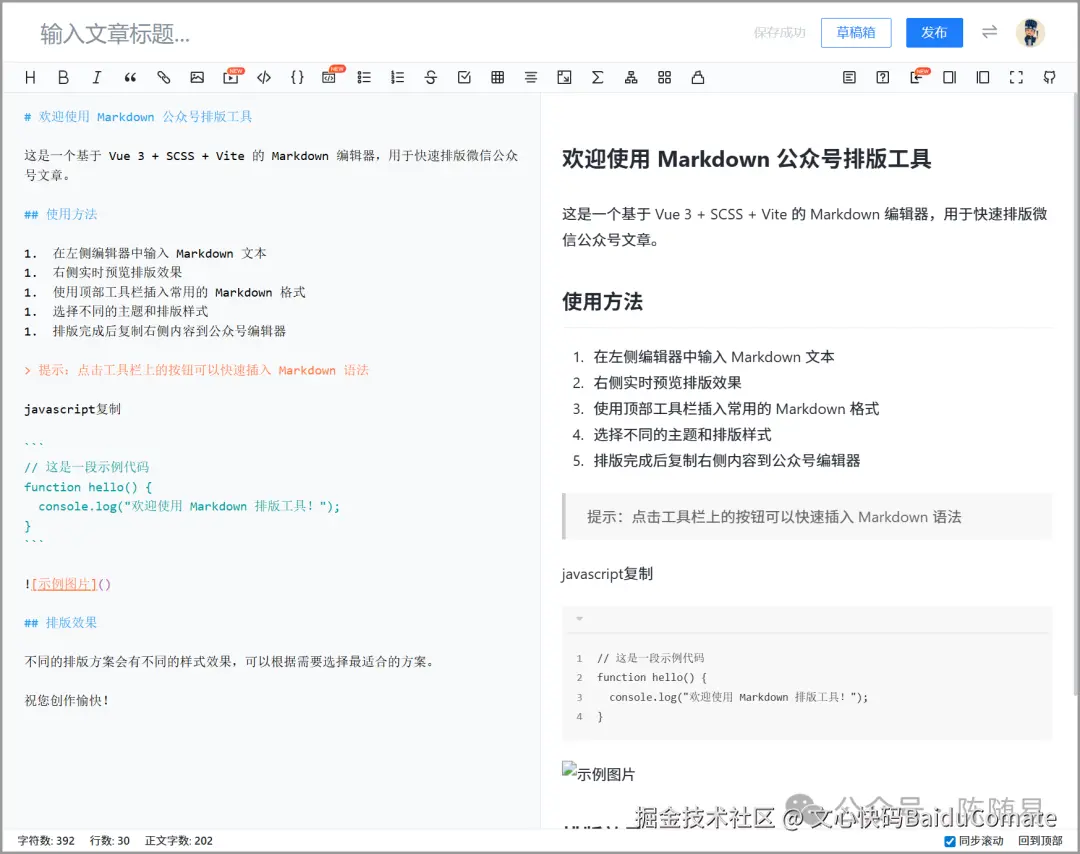Viewport: 1080px width, 854px height.
Task: Click the 草稿箱 drafts button
Action: click(x=856, y=32)
